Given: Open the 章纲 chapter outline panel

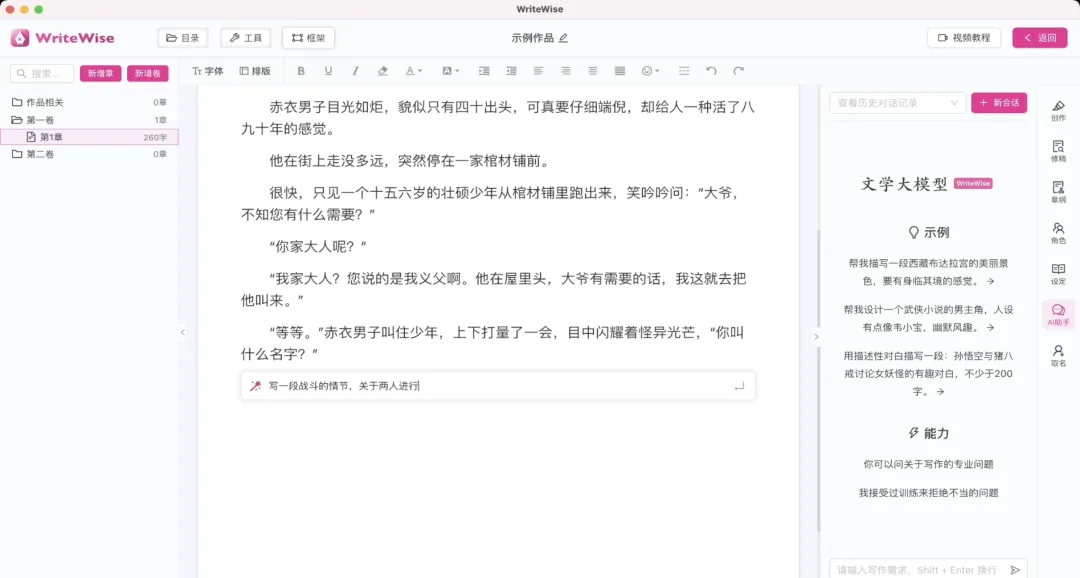Looking at the screenshot, I should 1058,192.
